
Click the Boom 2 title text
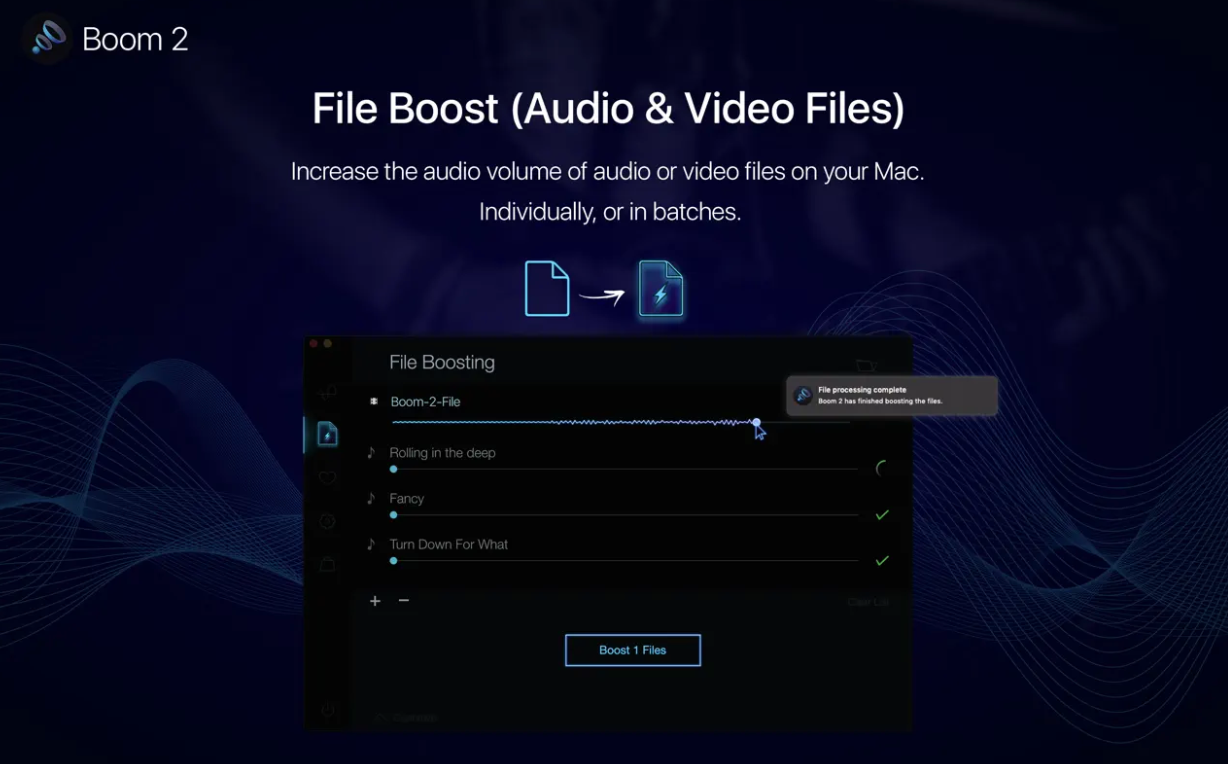point(135,39)
